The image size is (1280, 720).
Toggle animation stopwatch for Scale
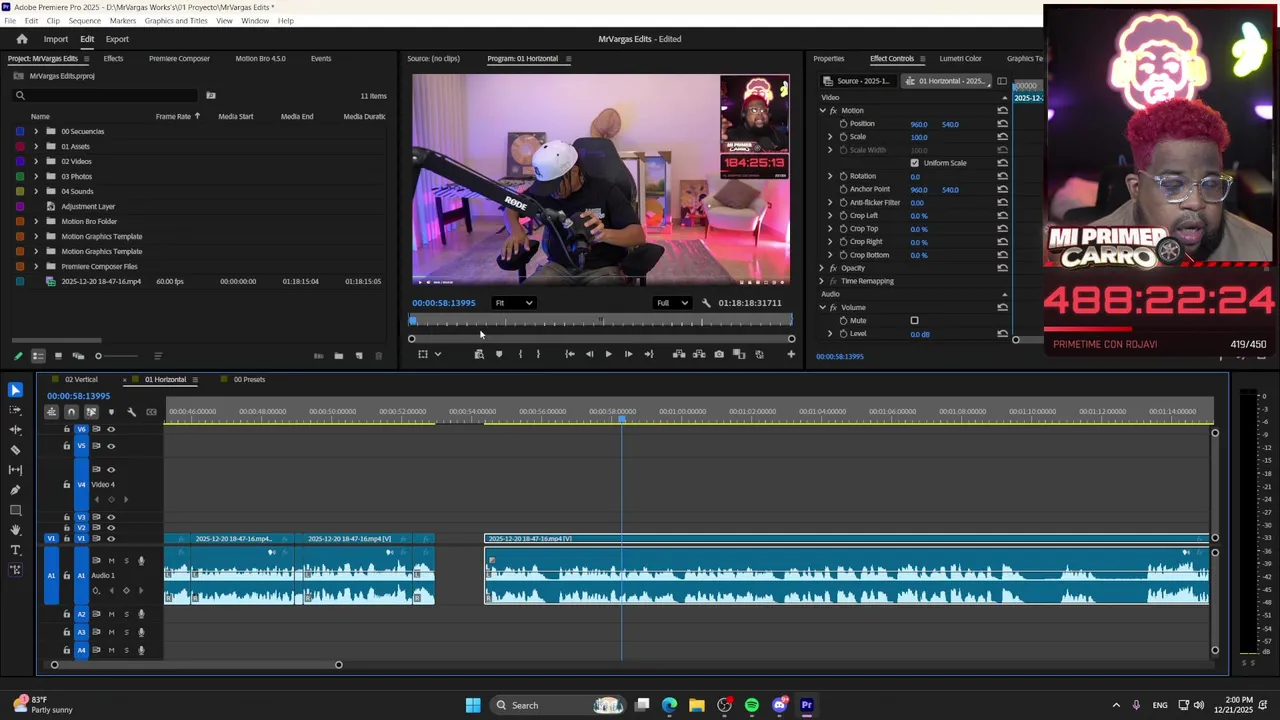tap(843, 137)
